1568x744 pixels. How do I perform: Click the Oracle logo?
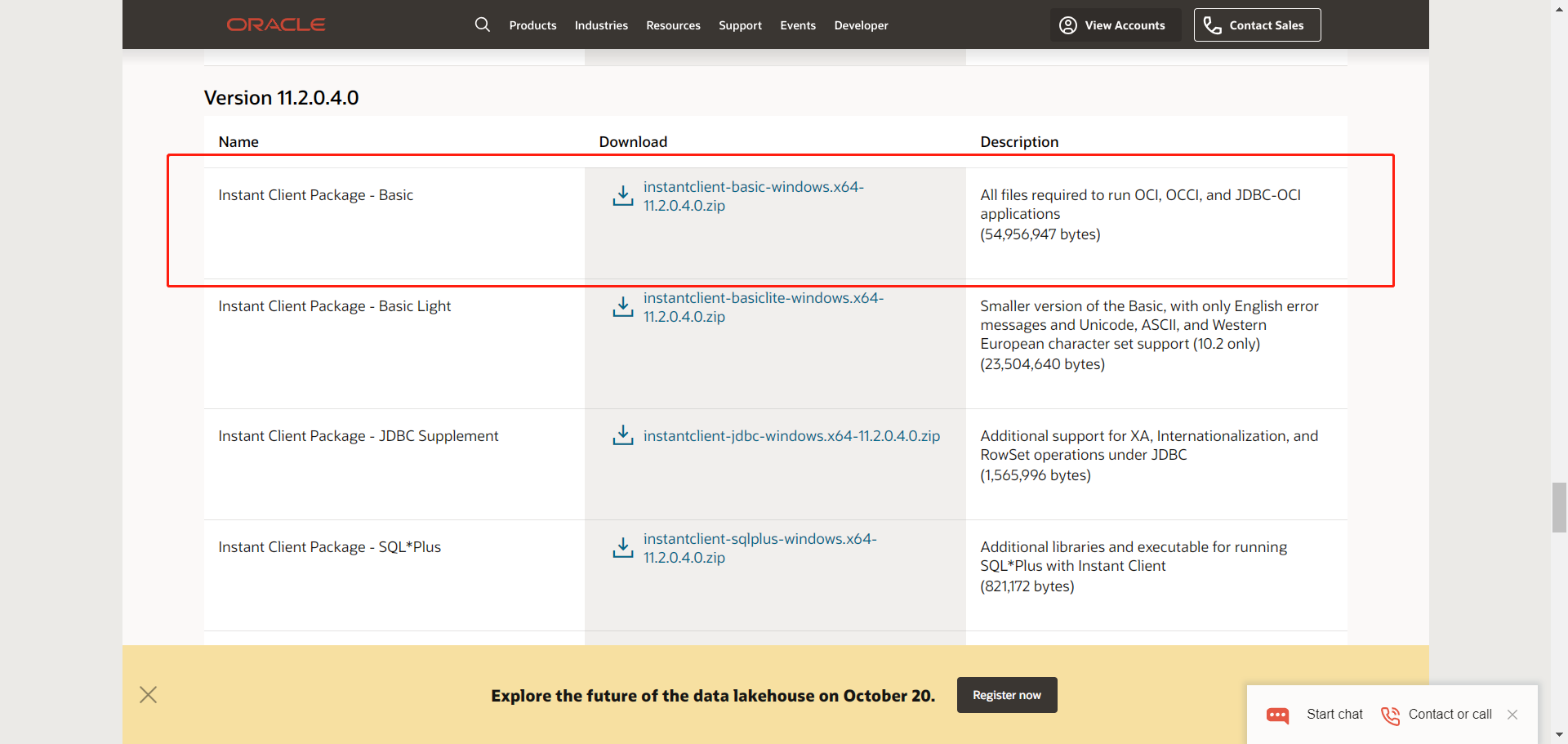point(276,25)
